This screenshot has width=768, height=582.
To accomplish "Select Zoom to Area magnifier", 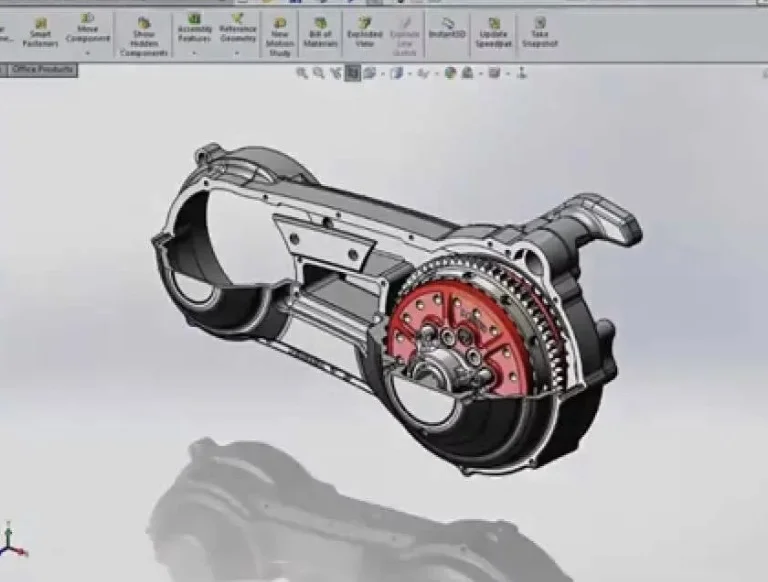I will click(319, 73).
